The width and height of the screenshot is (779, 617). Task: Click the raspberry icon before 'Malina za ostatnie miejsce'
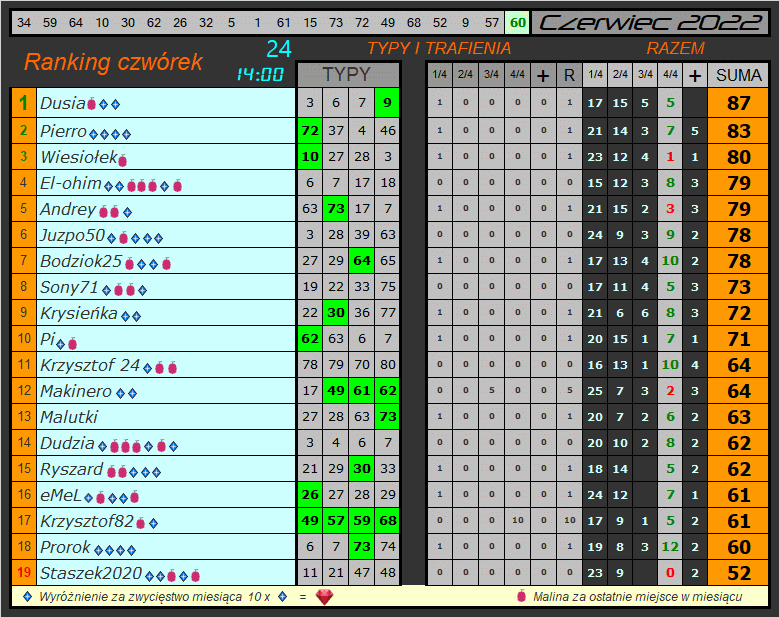coord(521,596)
